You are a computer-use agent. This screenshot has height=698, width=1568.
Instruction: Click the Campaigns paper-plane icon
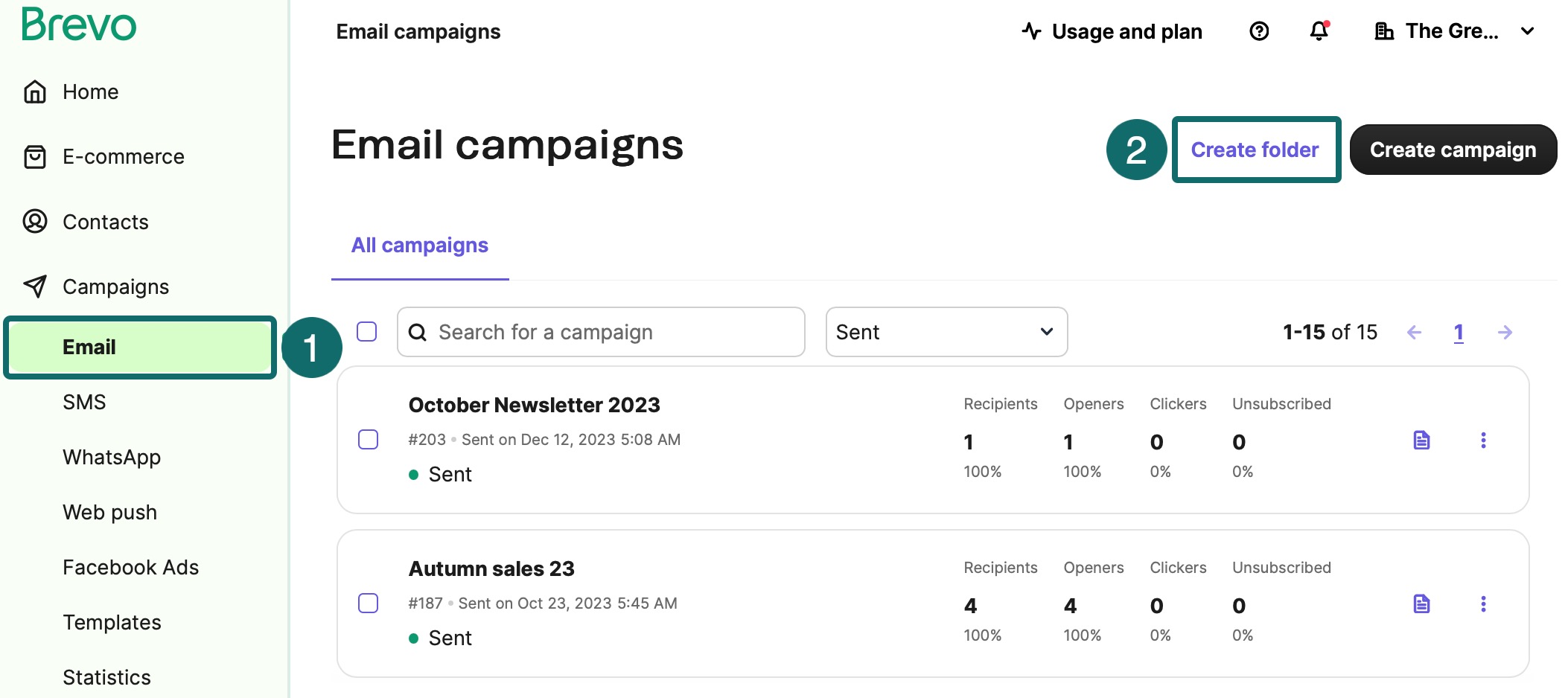(34, 286)
